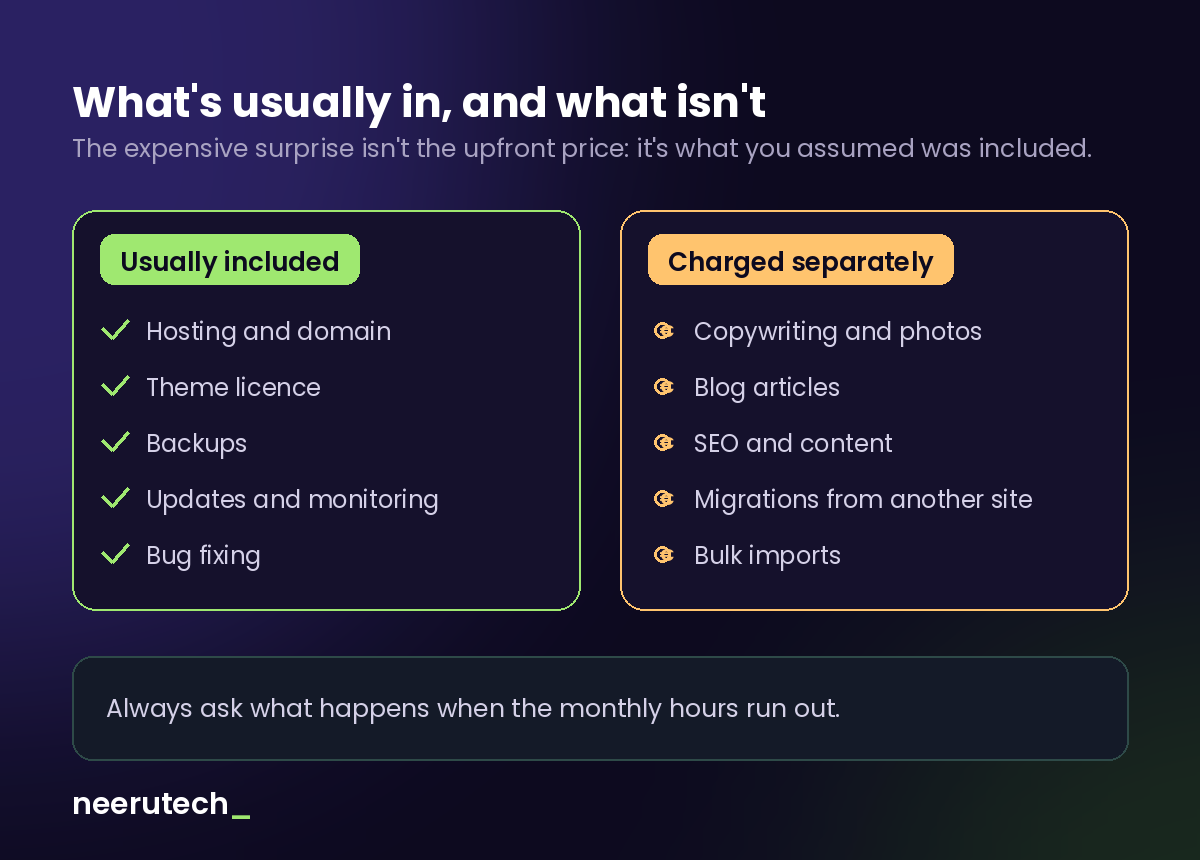Click the checkmark next to Theme licence
This screenshot has width=1200, height=860.
tap(116, 386)
